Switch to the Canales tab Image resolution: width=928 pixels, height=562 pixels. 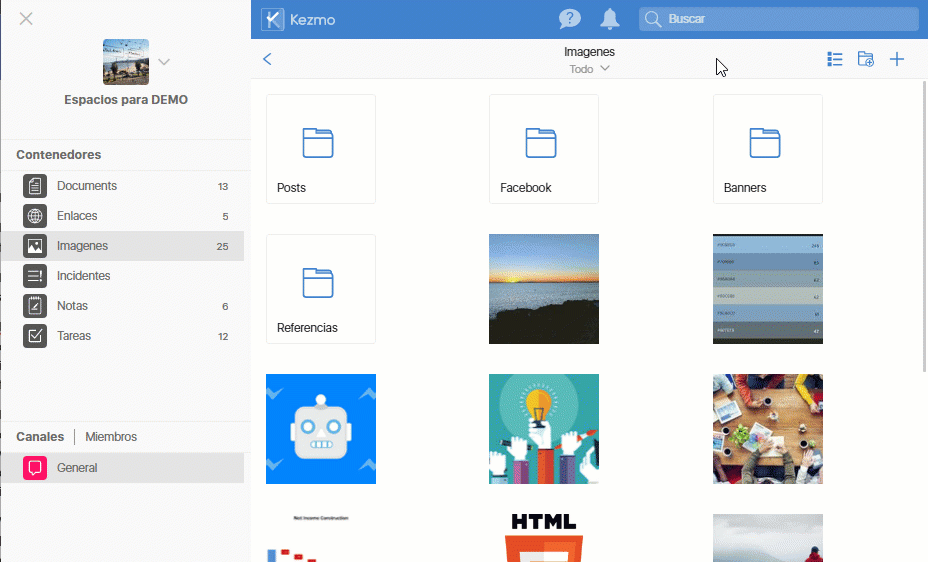(40, 437)
